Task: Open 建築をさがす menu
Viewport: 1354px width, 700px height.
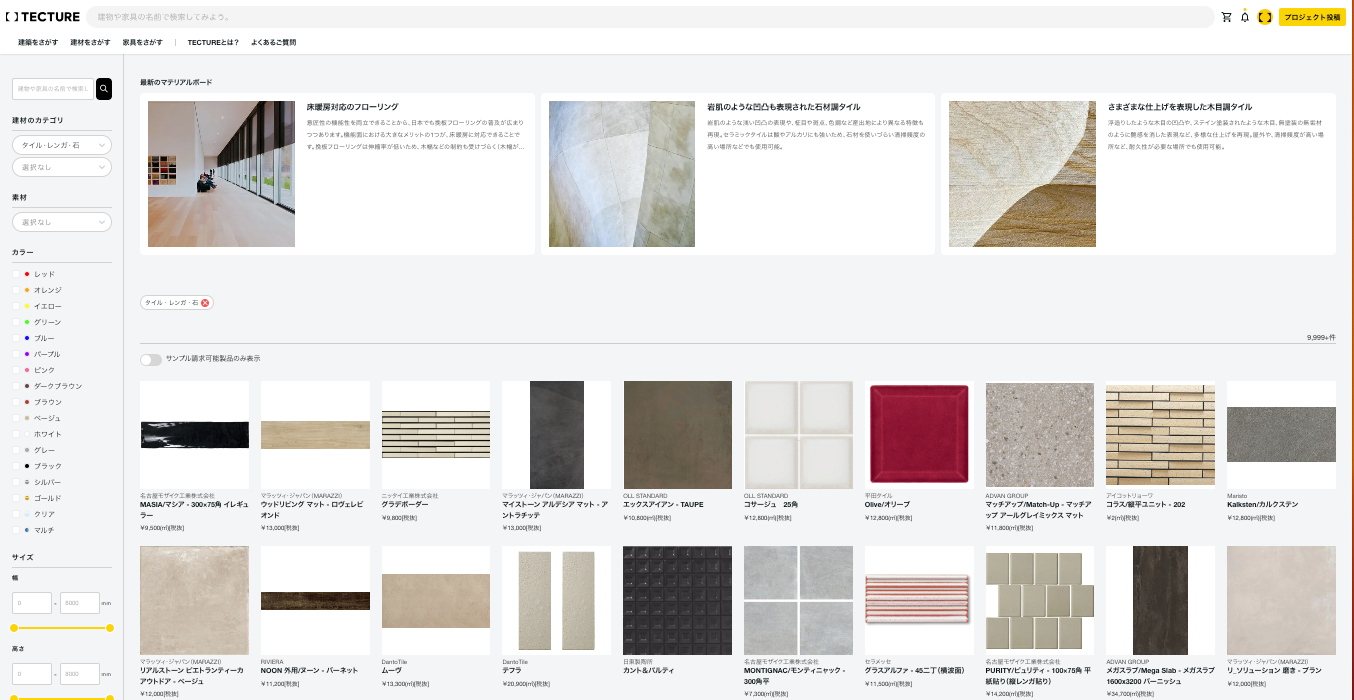Action: (38, 42)
